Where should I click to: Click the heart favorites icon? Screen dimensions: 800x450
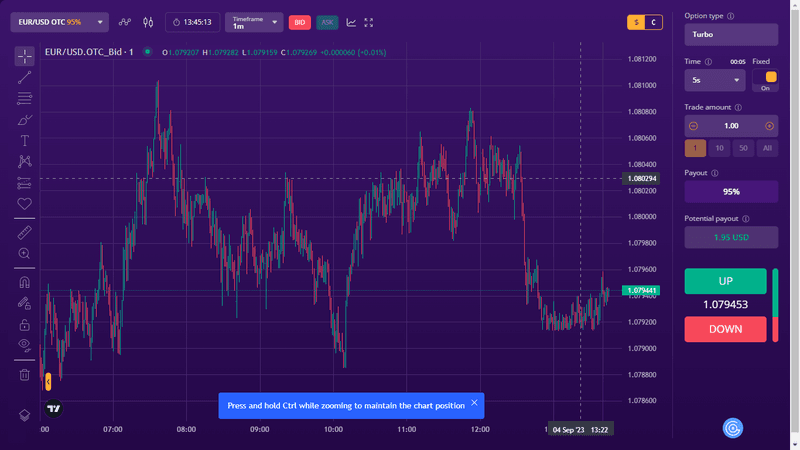24,204
